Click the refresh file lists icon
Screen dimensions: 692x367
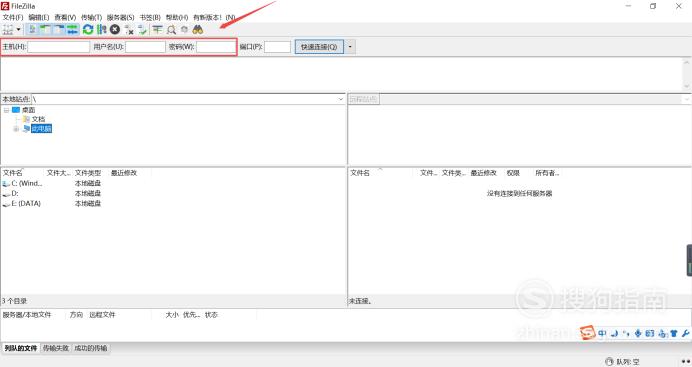[x=88, y=30]
